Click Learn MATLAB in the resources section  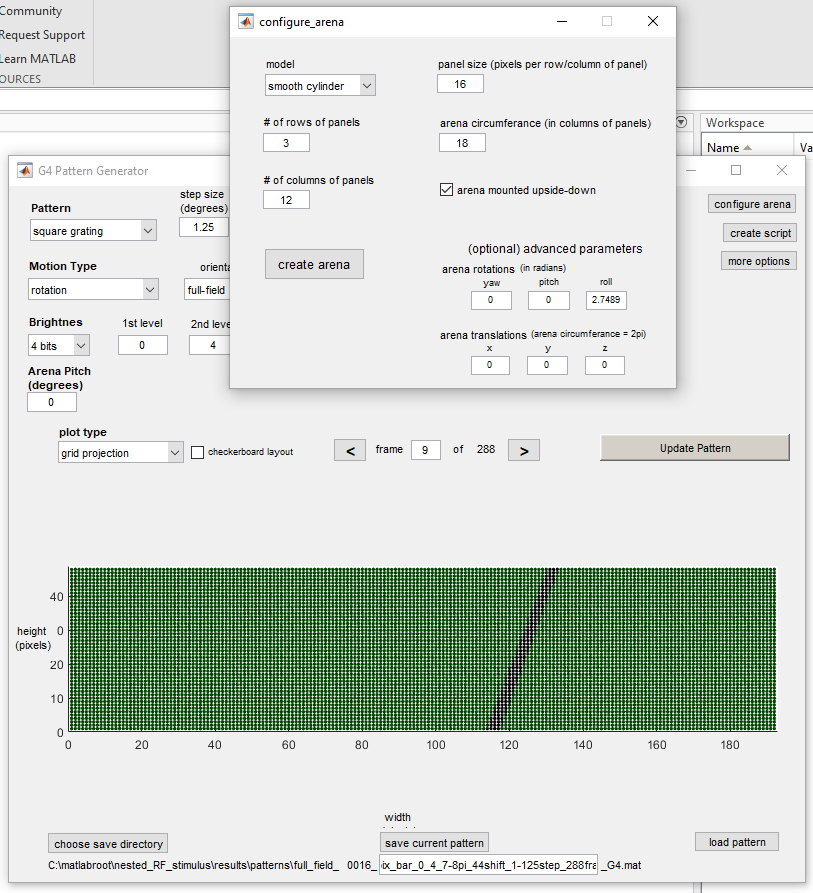[x=38, y=58]
